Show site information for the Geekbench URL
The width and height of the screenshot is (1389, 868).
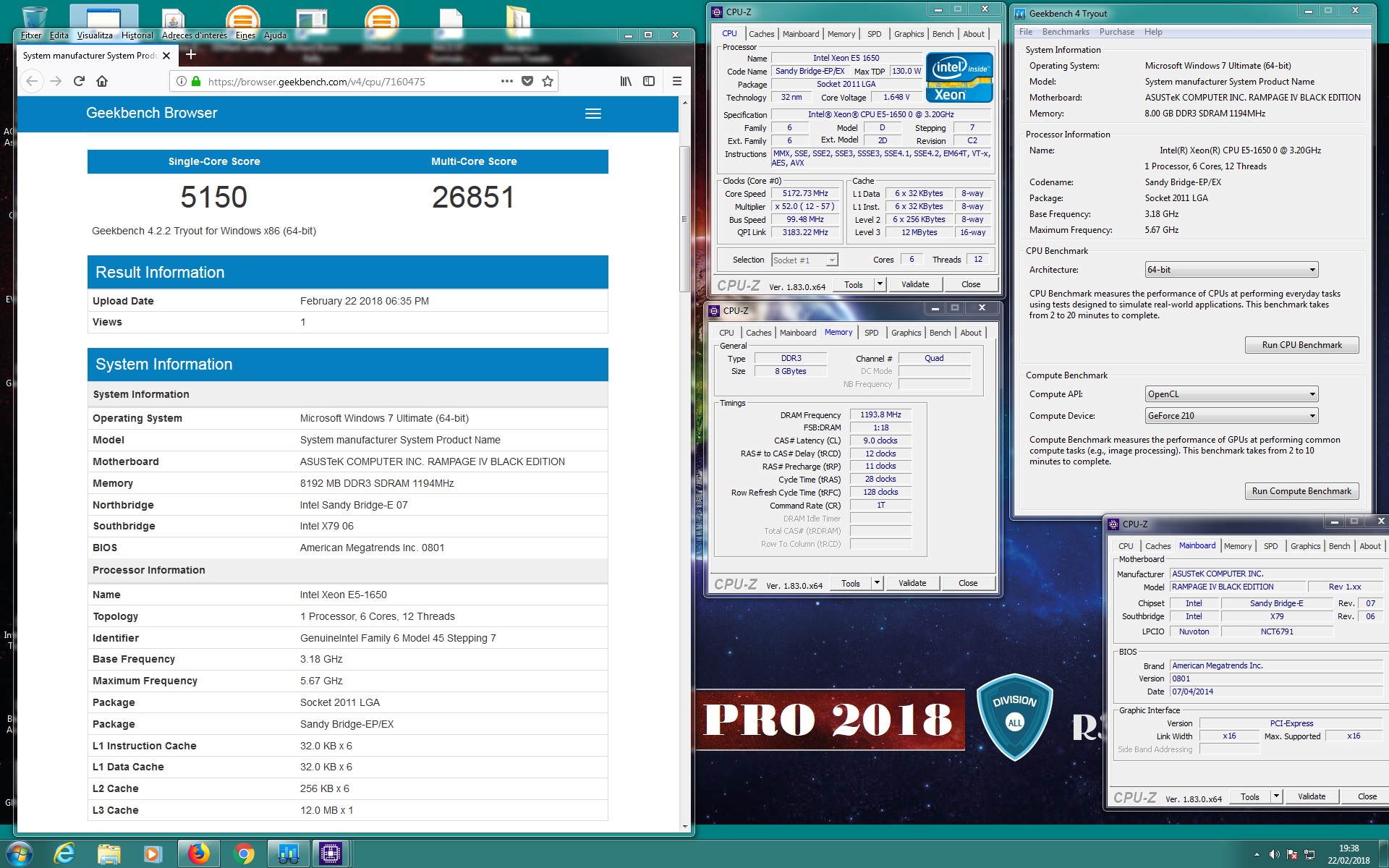pos(182,81)
